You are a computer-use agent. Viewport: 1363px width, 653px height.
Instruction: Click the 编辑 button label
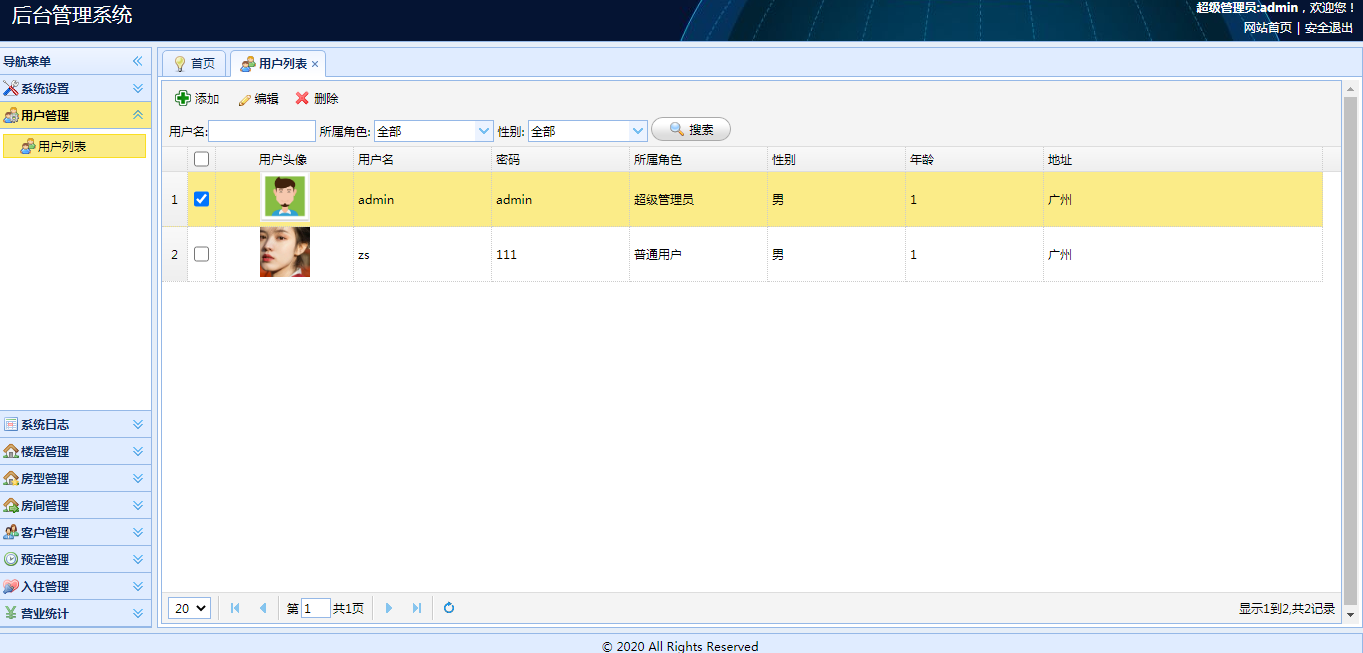point(266,99)
